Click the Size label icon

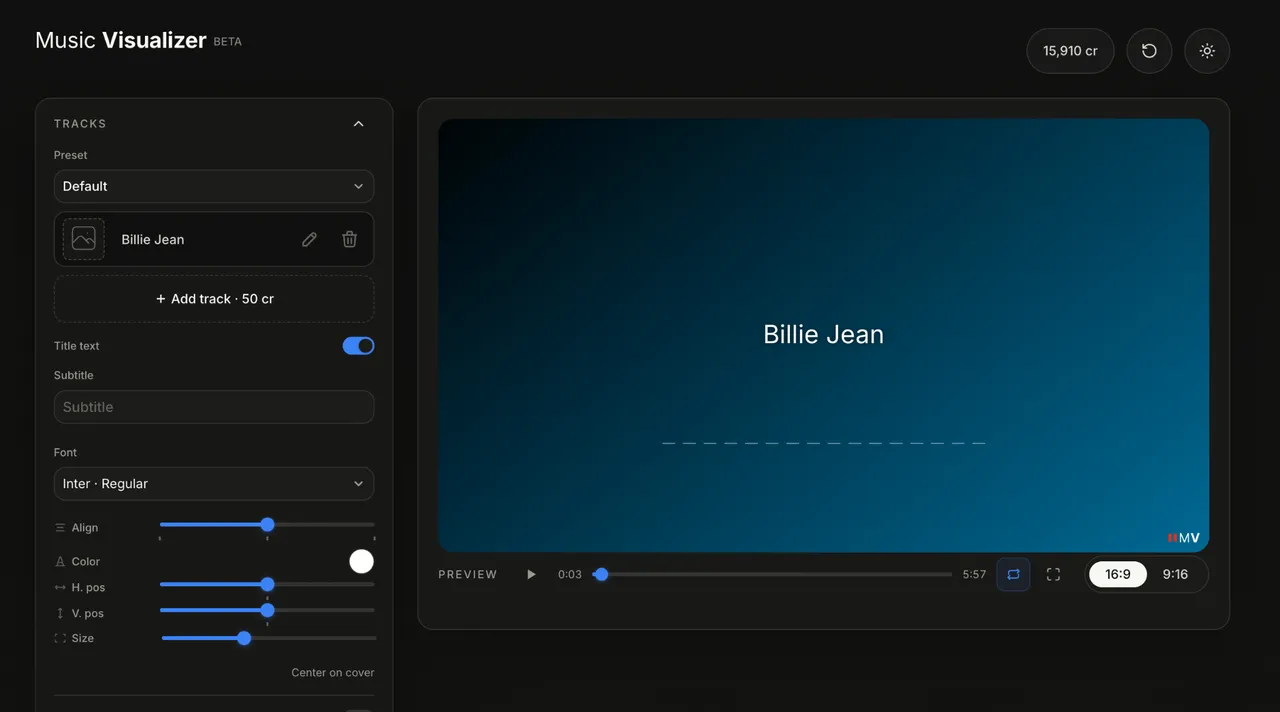tap(60, 638)
